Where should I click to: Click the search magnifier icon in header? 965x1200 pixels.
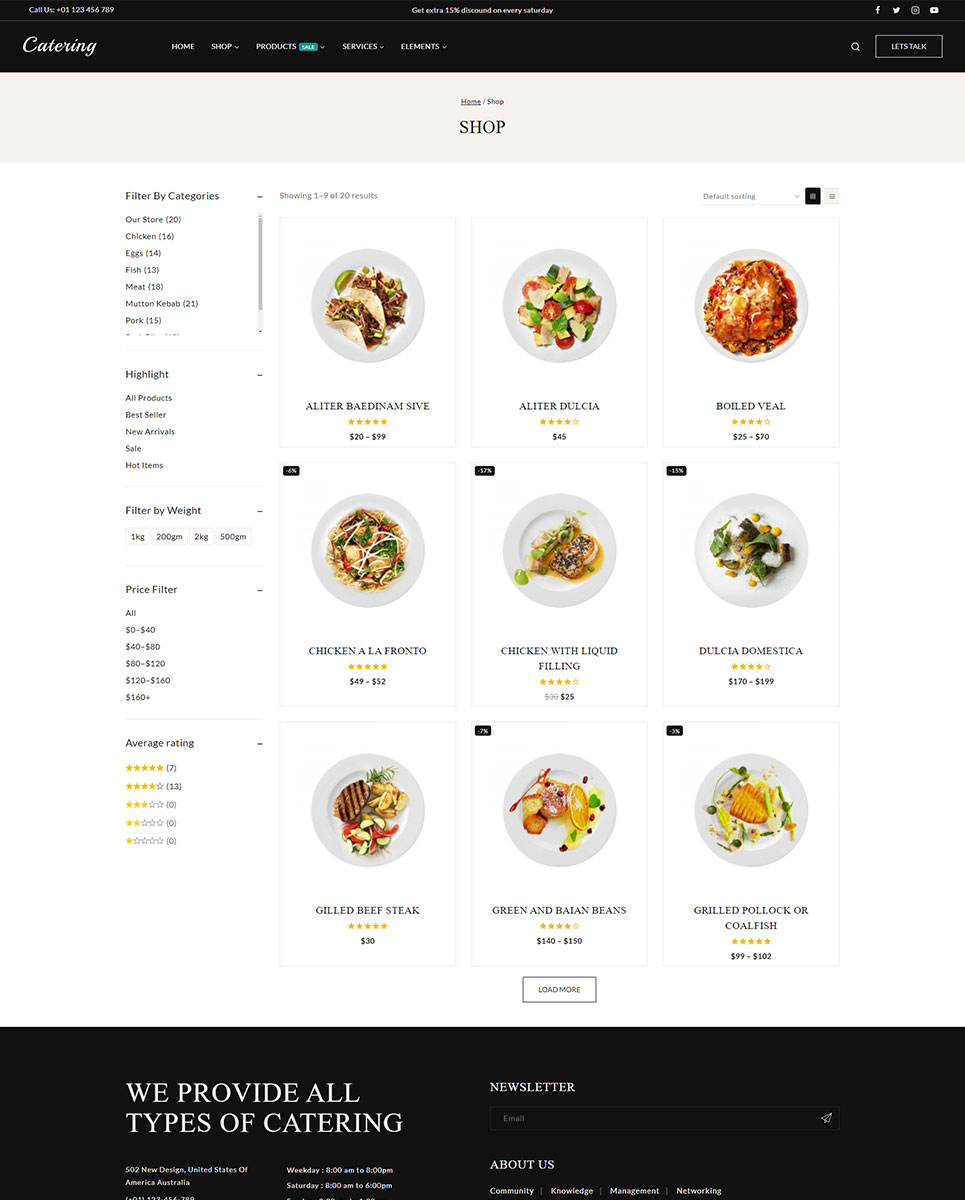coord(855,47)
